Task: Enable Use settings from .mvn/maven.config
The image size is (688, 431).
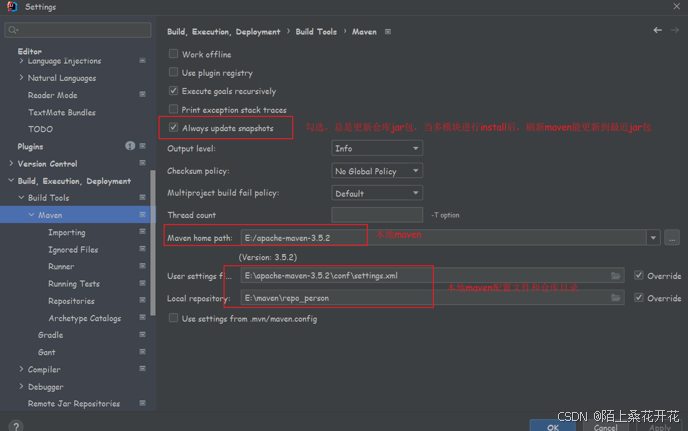Action: click(173, 318)
